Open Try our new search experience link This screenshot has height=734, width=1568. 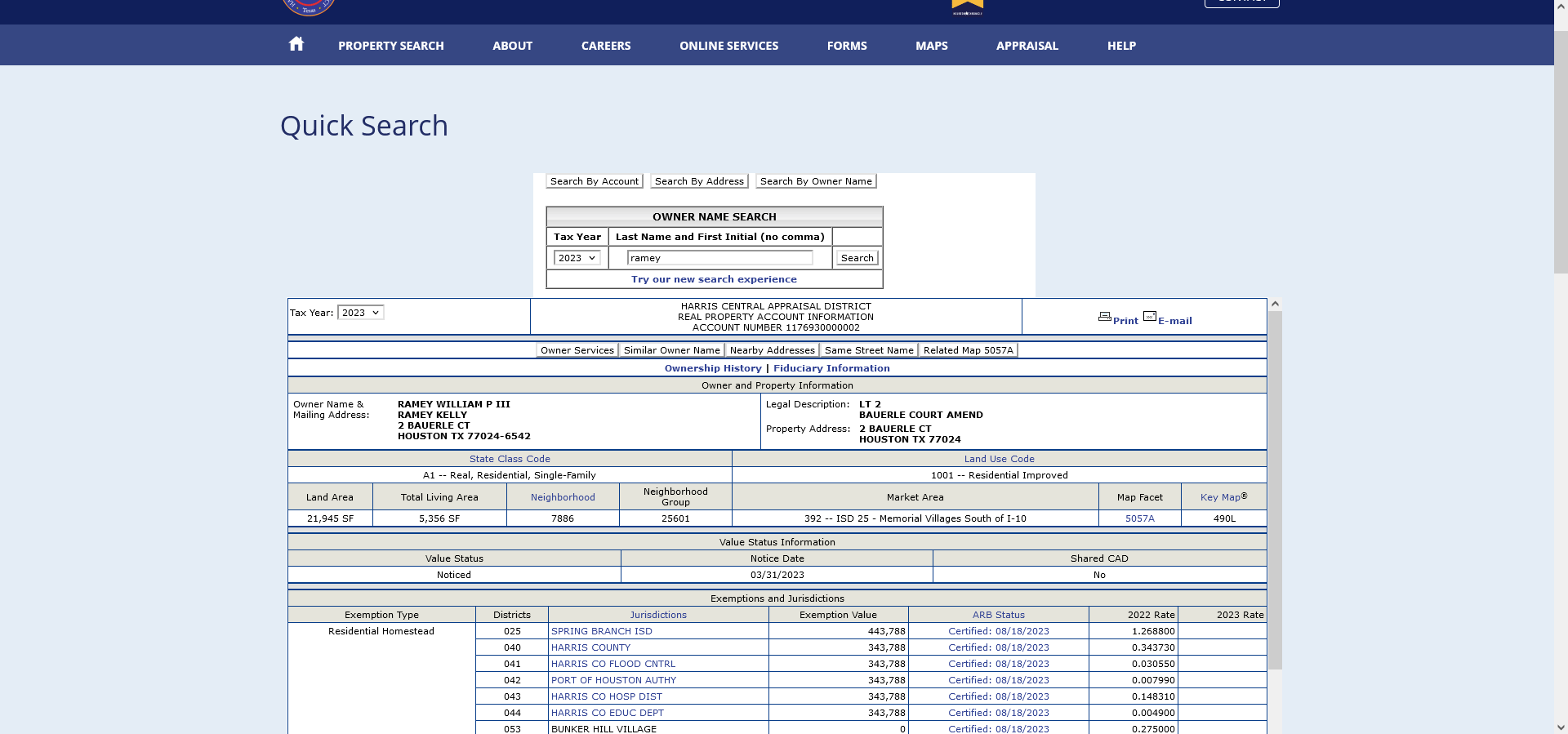pyautogui.click(x=714, y=279)
